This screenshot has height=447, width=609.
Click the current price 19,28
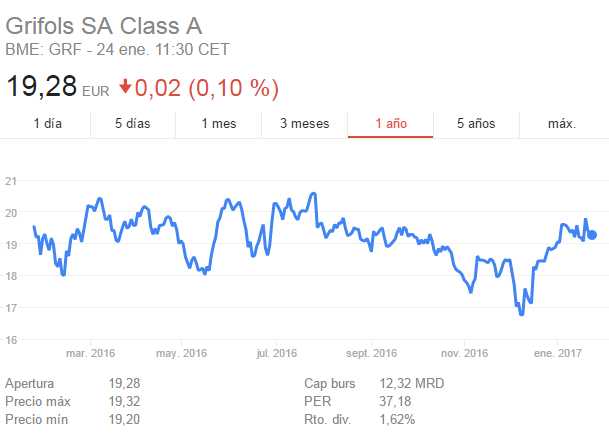[42, 87]
